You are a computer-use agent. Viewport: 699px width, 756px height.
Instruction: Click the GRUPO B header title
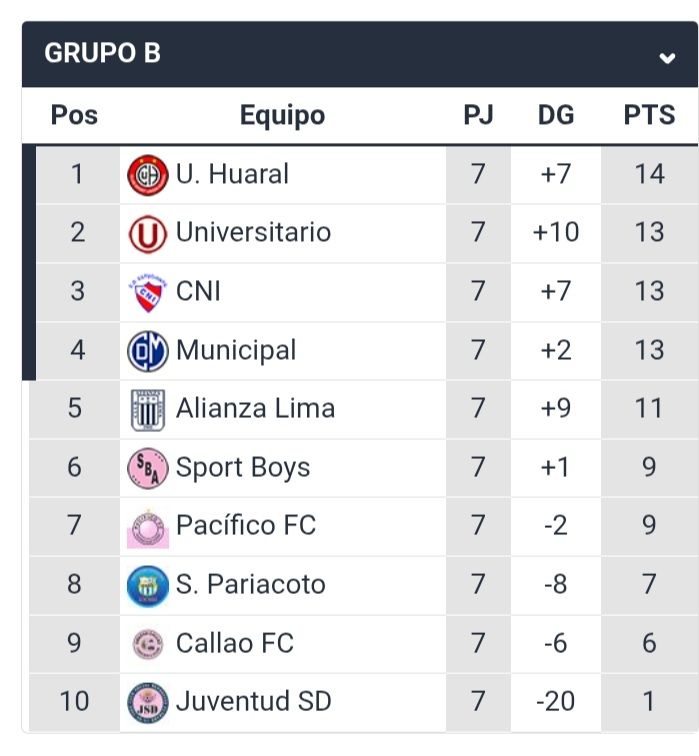pos(102,54)
